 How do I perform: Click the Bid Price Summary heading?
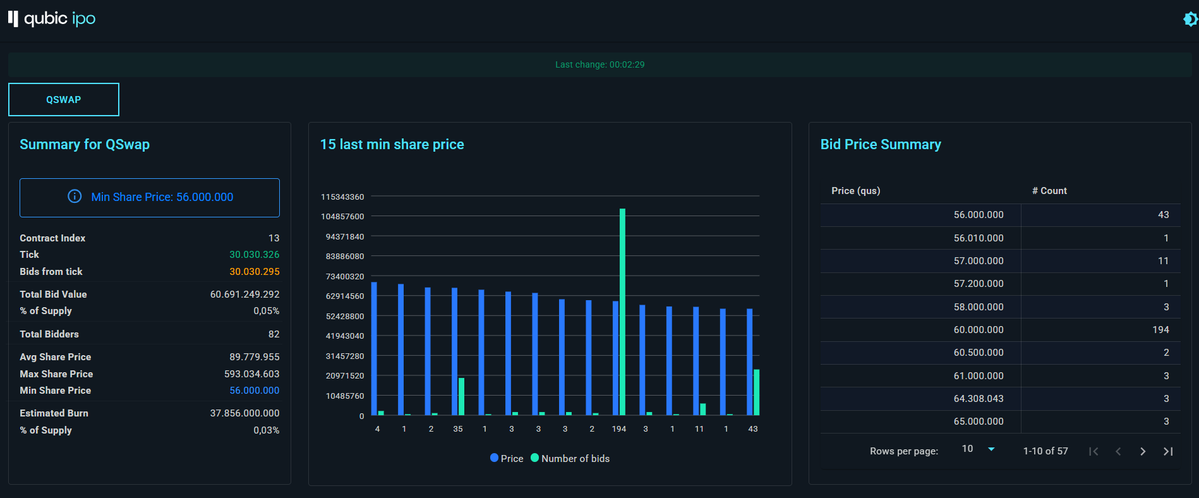pyautogui.click(x=880, y=145)
